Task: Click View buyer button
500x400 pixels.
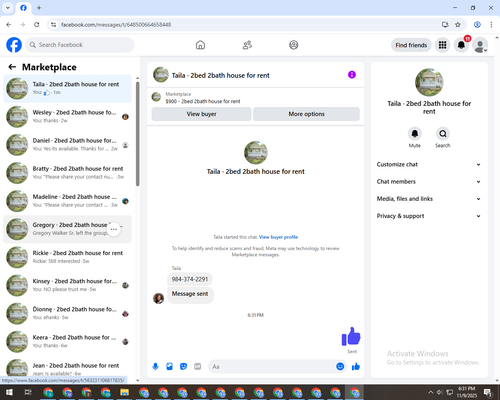Action: pyautogui.click(x=201, y=114)
